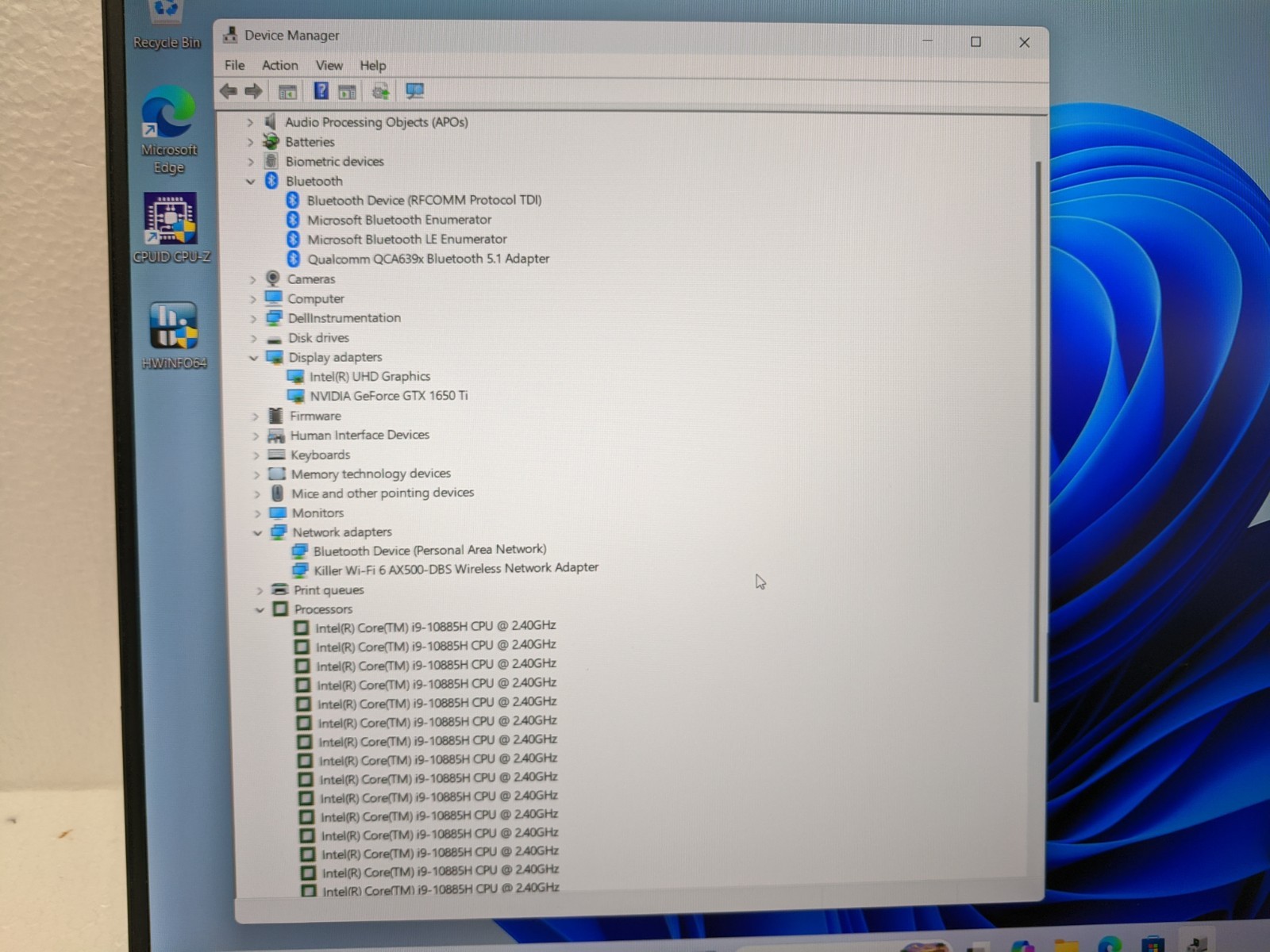Collapse the Processors category
This screenshot has height=952, width=1270.
[260, 609]
